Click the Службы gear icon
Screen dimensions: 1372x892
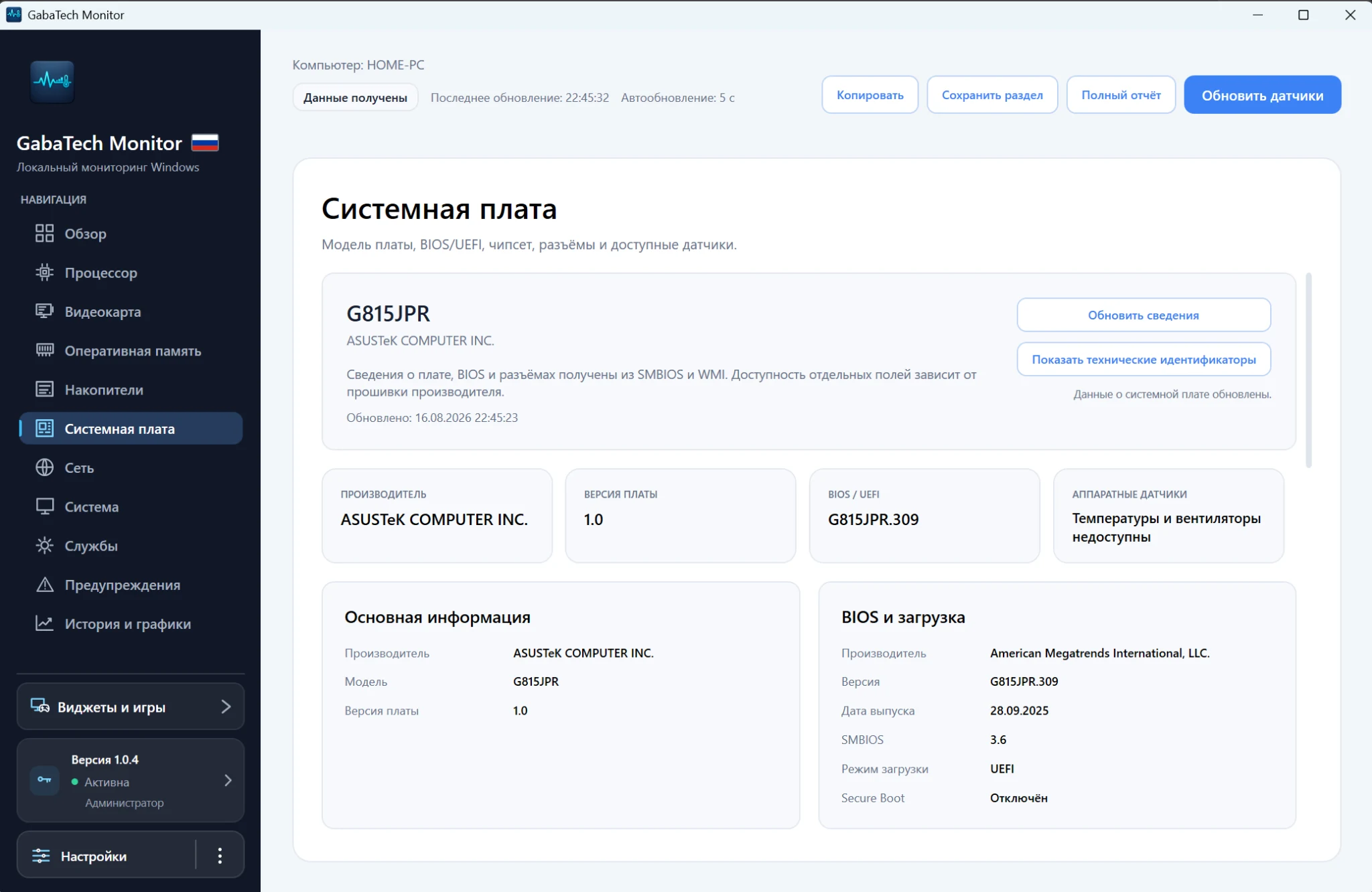pos(44,545)
